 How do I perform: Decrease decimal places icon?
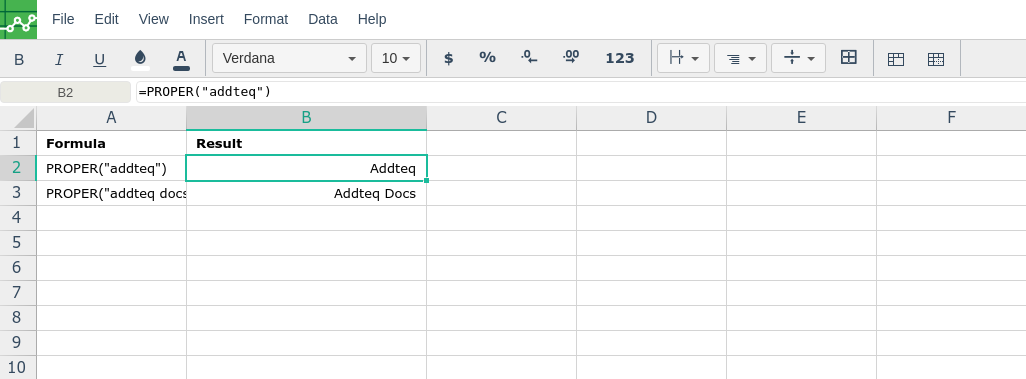[529, 58]
